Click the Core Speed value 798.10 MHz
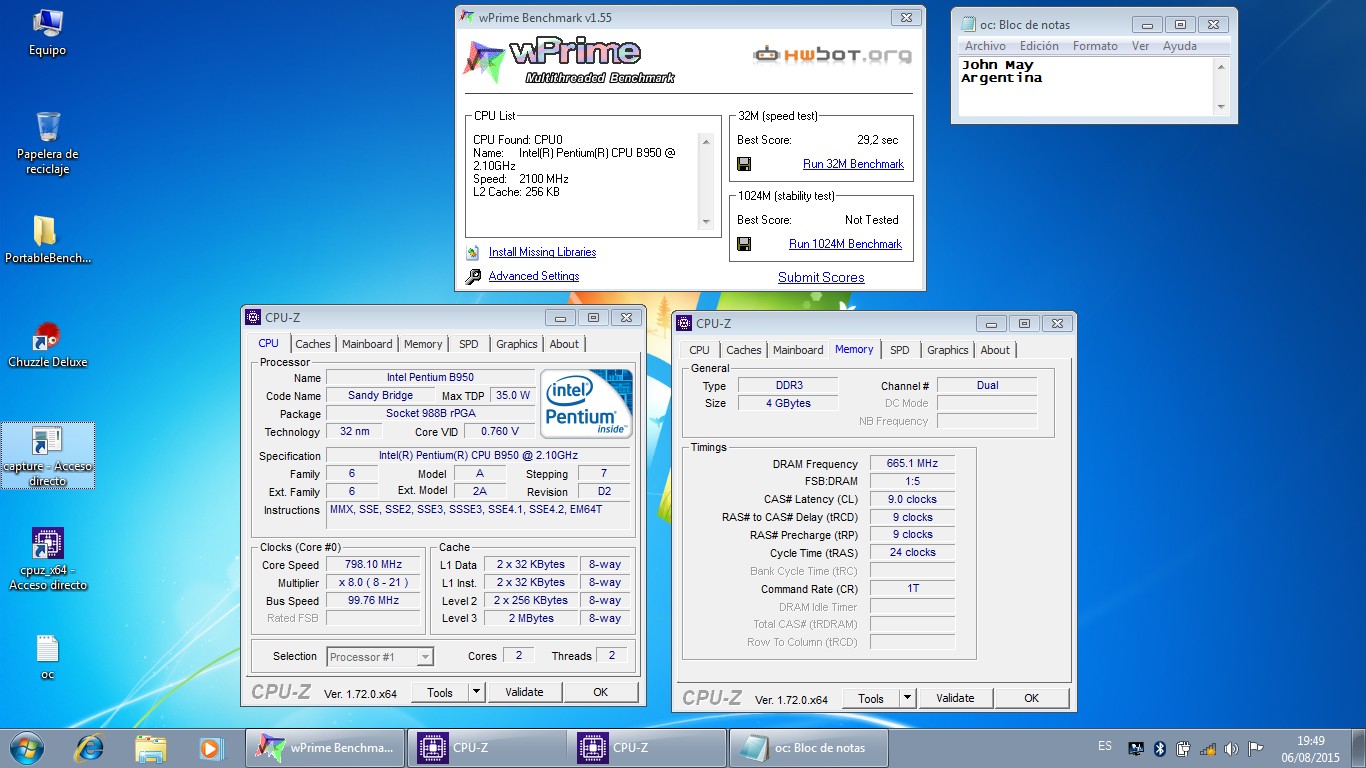Viewport: 1366px width, 768px height. 374,565
